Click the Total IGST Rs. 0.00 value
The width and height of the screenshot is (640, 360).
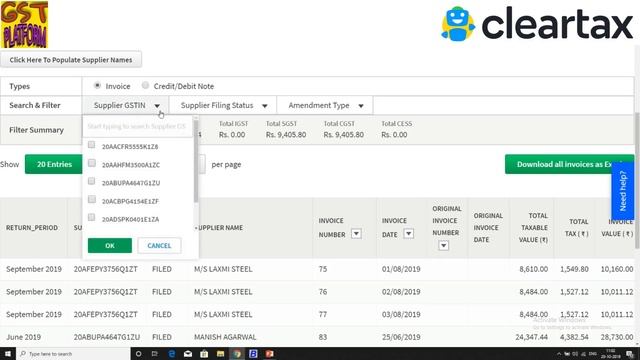pos(232,135)
